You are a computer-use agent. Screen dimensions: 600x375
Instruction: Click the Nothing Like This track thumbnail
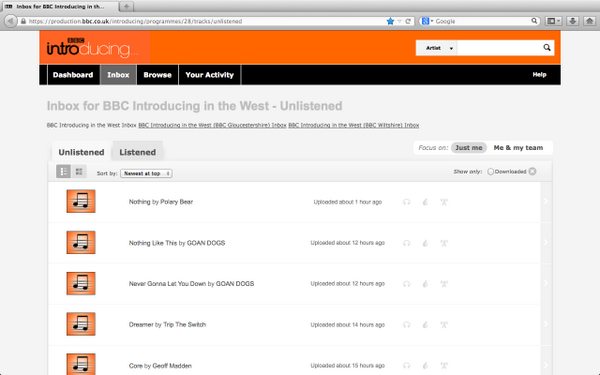(81, 242)
